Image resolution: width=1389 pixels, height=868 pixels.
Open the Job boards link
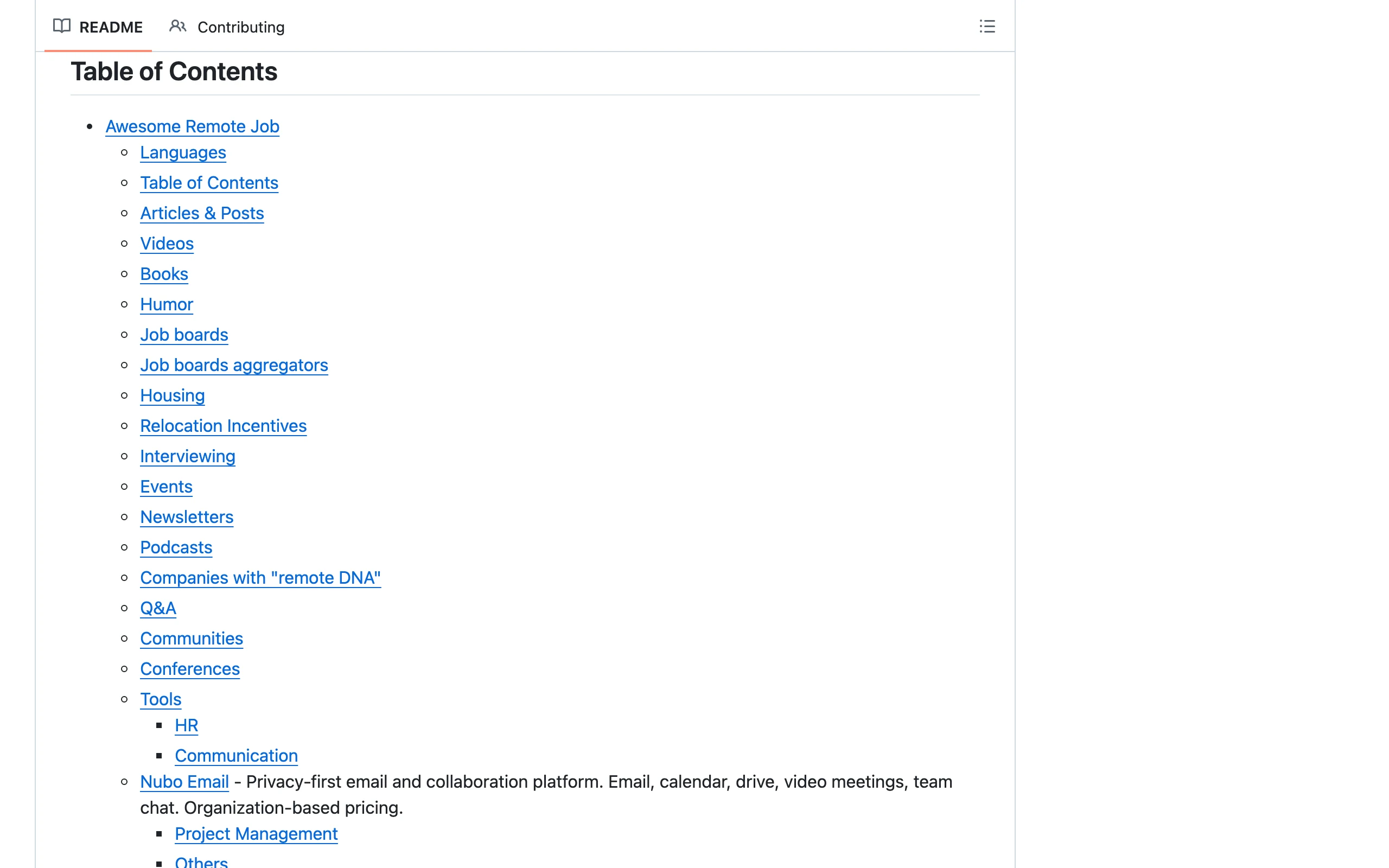click(184, 335)
